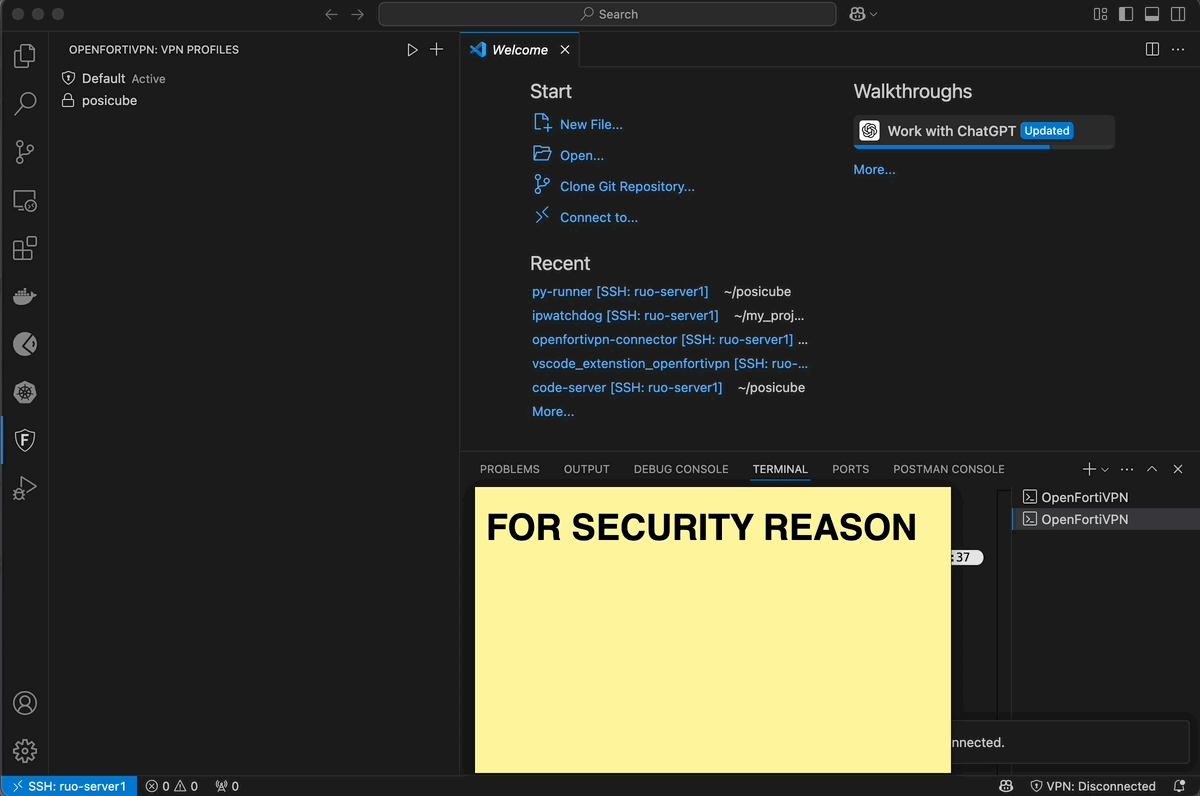Open recent ipwatchdog project
This screenshot has height=796, width=1200.
[625, 316]
